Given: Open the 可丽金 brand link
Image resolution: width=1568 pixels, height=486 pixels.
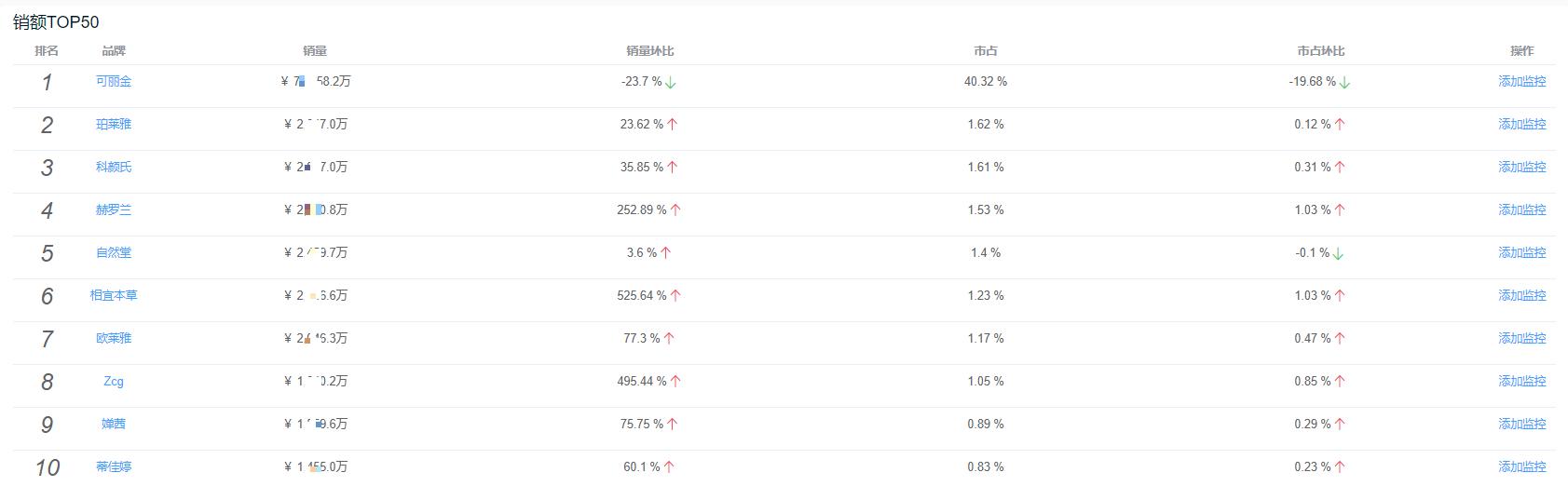Looking at the screenshot, I should tap(114, 82).
